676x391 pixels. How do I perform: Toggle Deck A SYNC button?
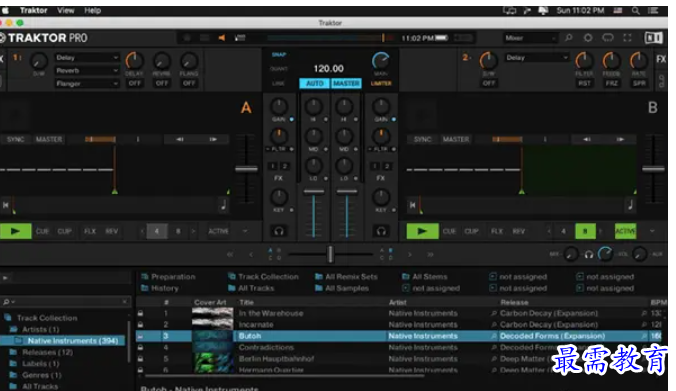pos(16,139)
